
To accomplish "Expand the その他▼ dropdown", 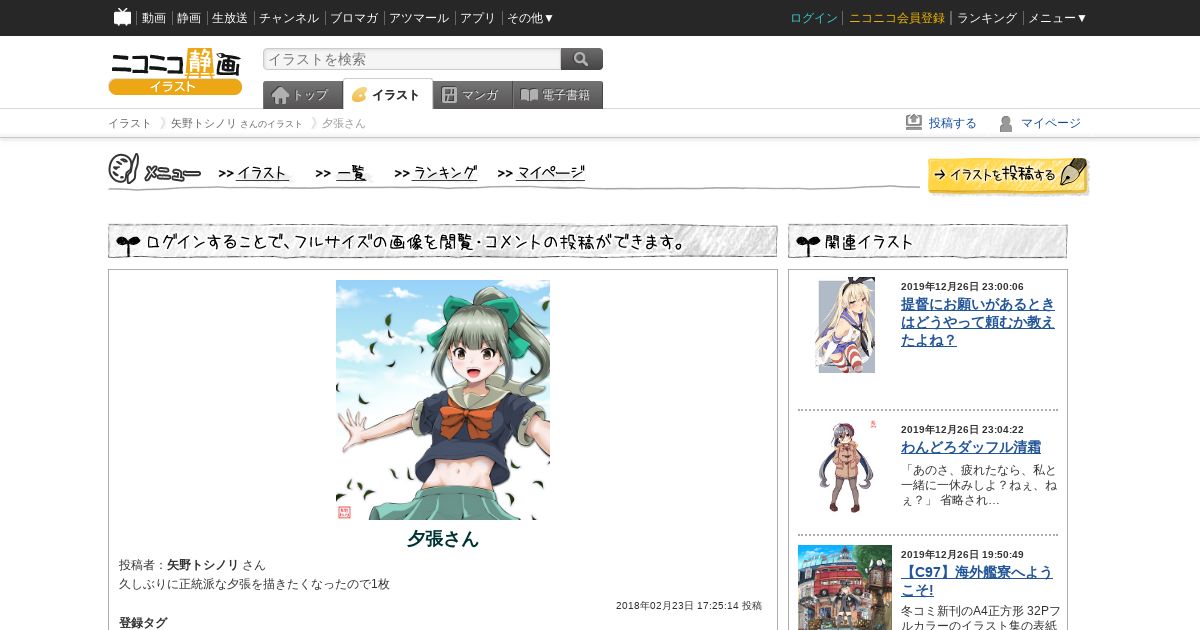I will coord(530,18).
